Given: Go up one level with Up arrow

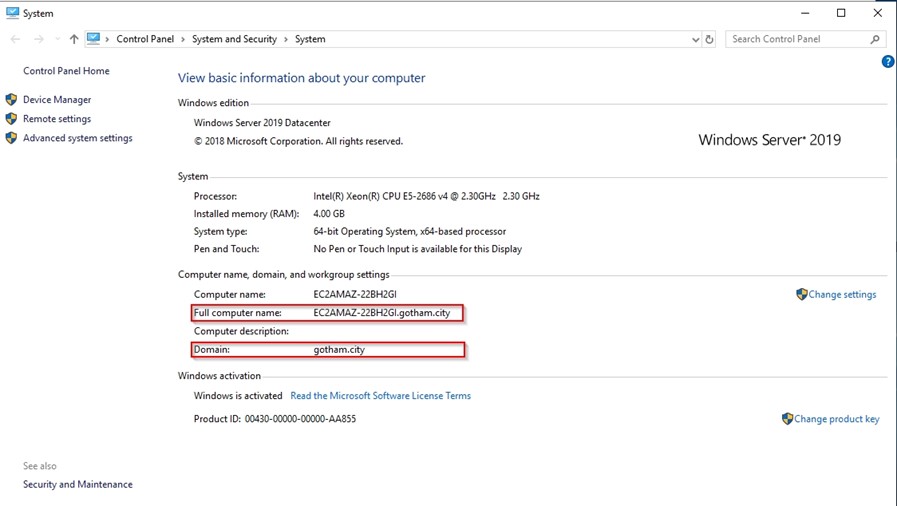Looking at the screenshot, I should (x=74, y=39).
